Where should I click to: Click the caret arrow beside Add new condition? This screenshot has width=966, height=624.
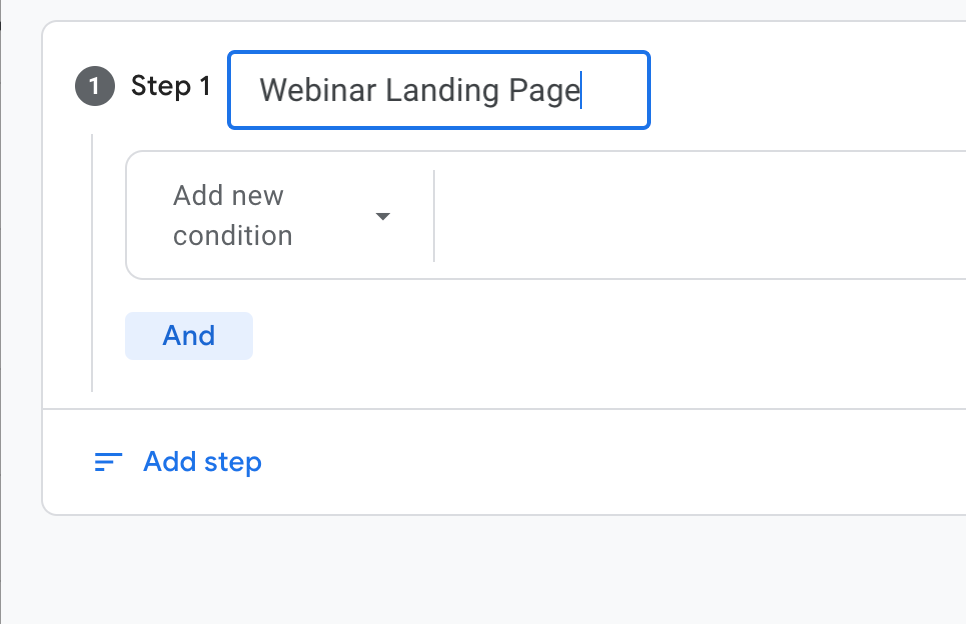(x=383, y=216)
